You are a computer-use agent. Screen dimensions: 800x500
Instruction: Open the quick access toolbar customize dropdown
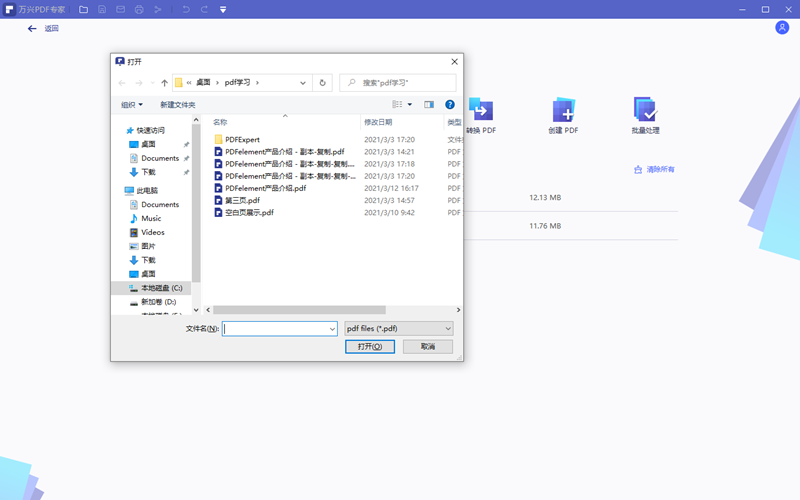[x=223, y=10]
